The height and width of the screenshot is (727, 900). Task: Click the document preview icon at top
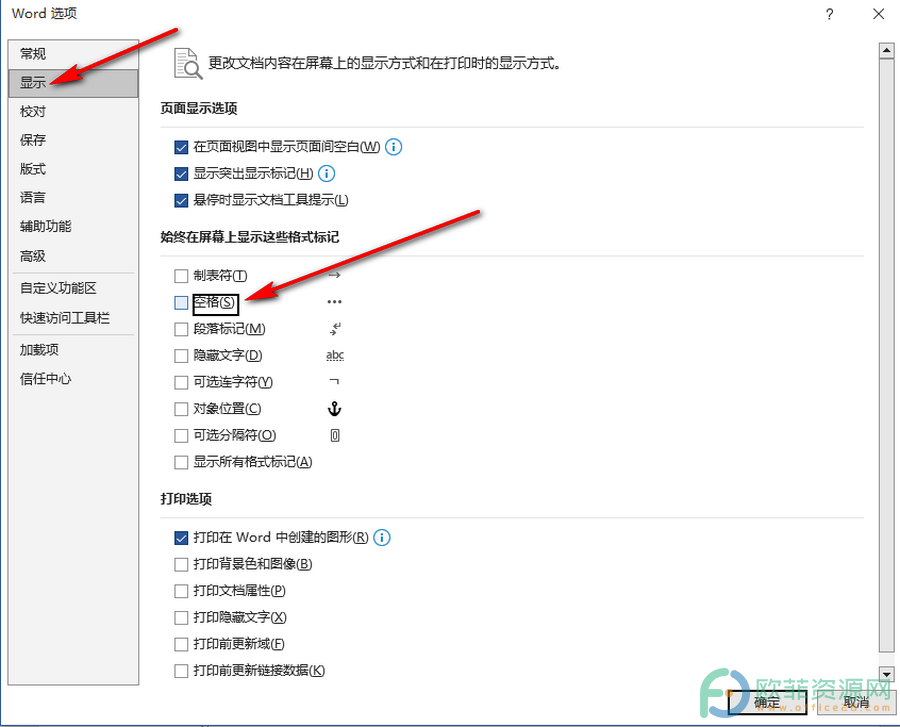pyautogui.click(x=188, y=63)
